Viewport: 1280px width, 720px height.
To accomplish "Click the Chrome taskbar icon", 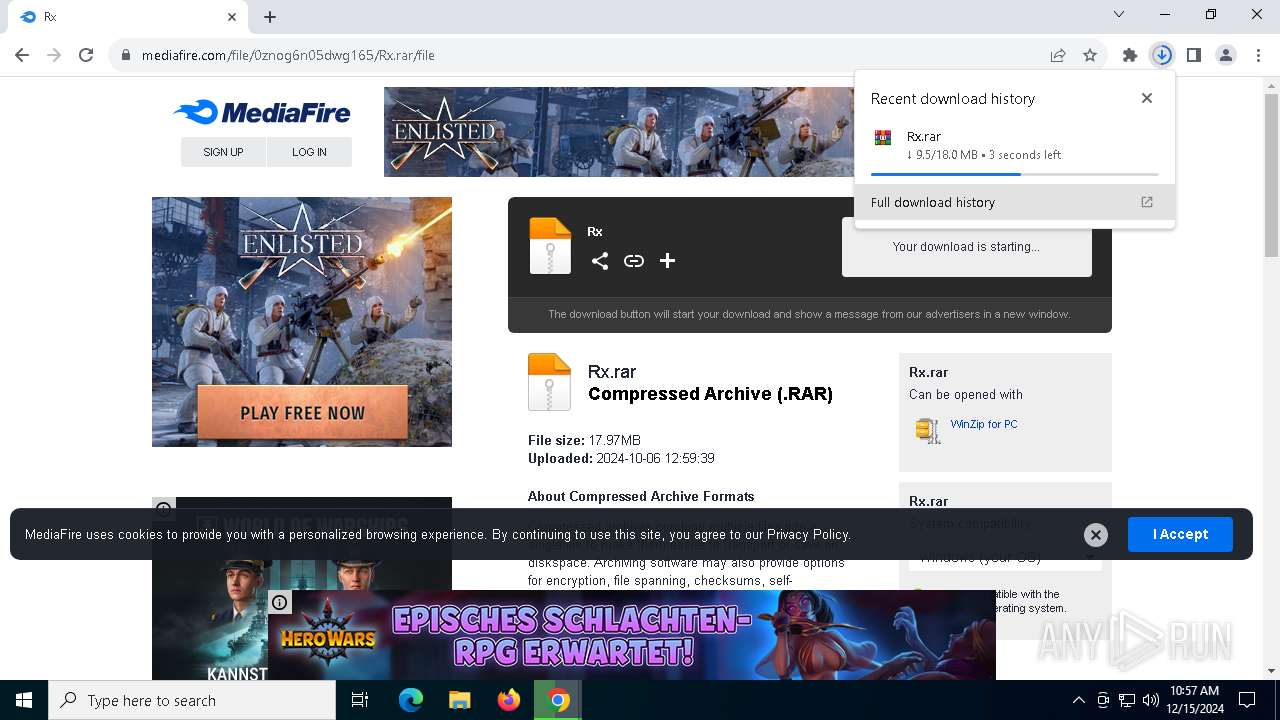I will pyautogui.click(x=559, y=700).
